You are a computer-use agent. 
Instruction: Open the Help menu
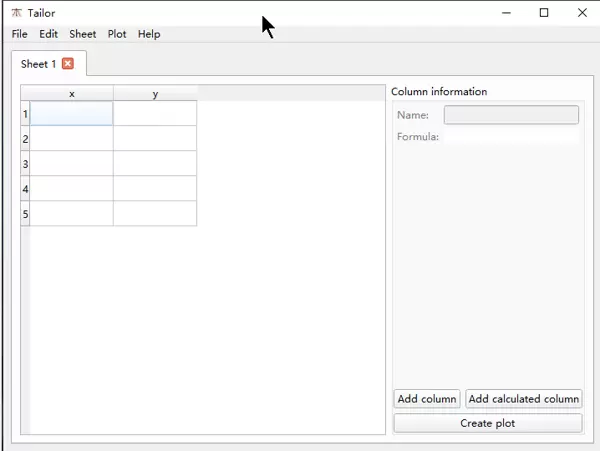149,34
